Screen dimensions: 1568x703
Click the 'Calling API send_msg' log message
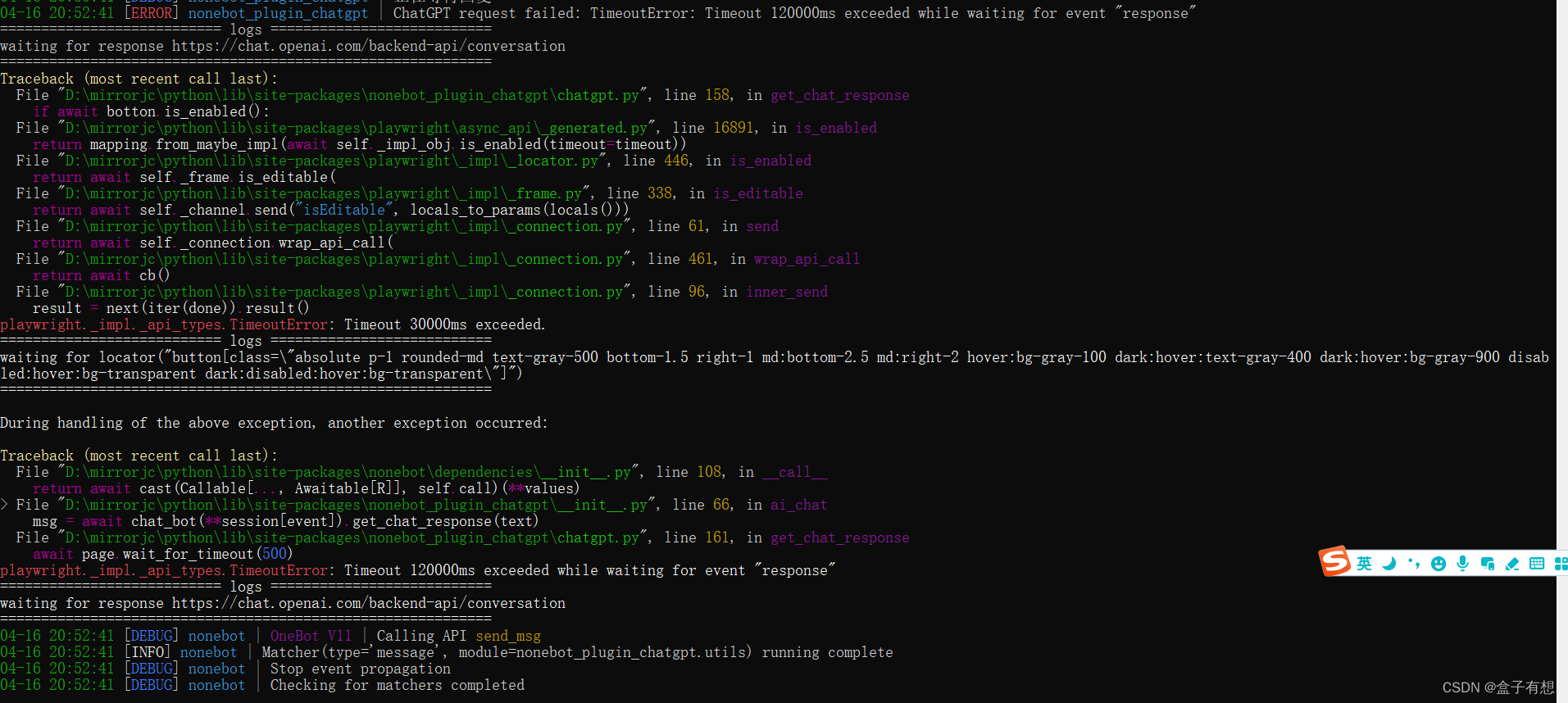pyautogui.click(x=459, y=636)
